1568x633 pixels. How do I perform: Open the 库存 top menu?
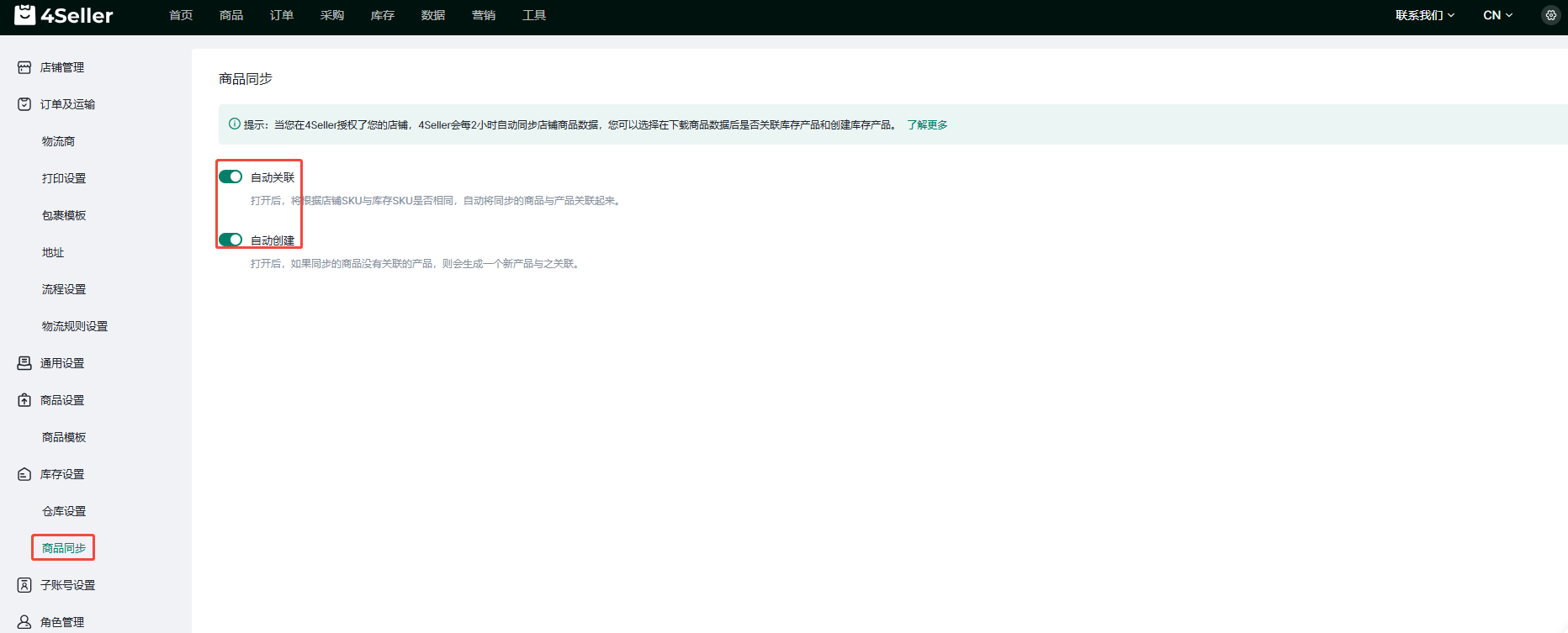tap(383, 15)
